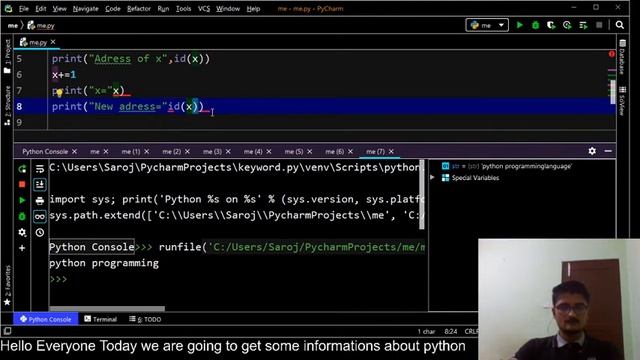
Task: Click the intention lightbulb on line 7
Action: [x=60, y=93]
